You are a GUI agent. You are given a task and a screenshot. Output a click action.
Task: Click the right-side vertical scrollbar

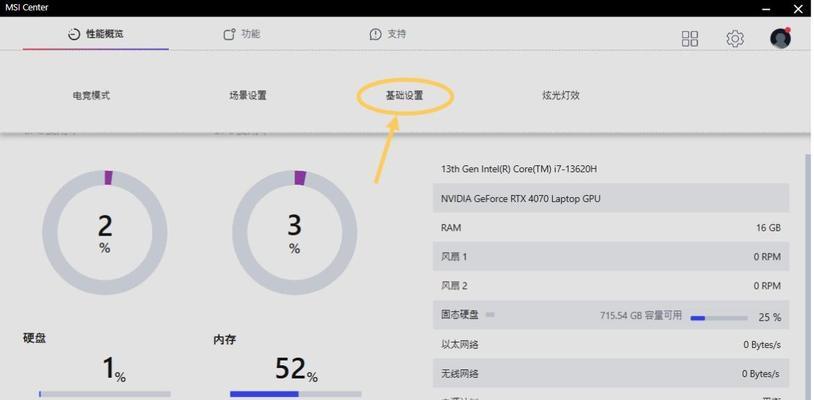pos(808,277)
